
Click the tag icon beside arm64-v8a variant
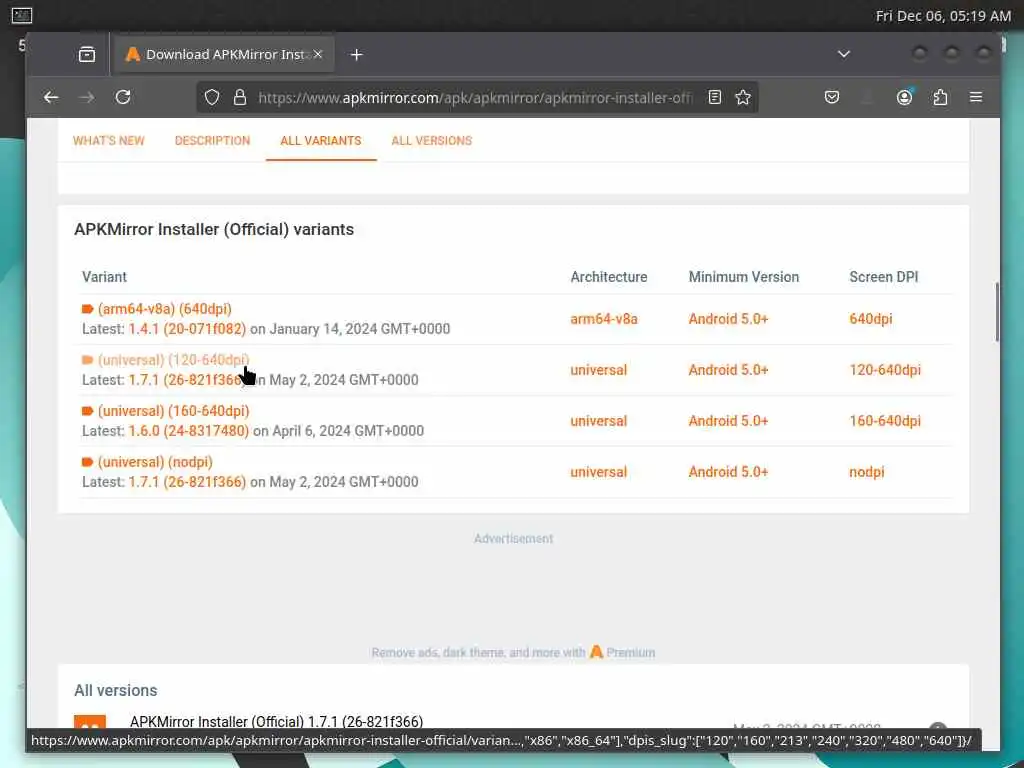coord(88,309)
